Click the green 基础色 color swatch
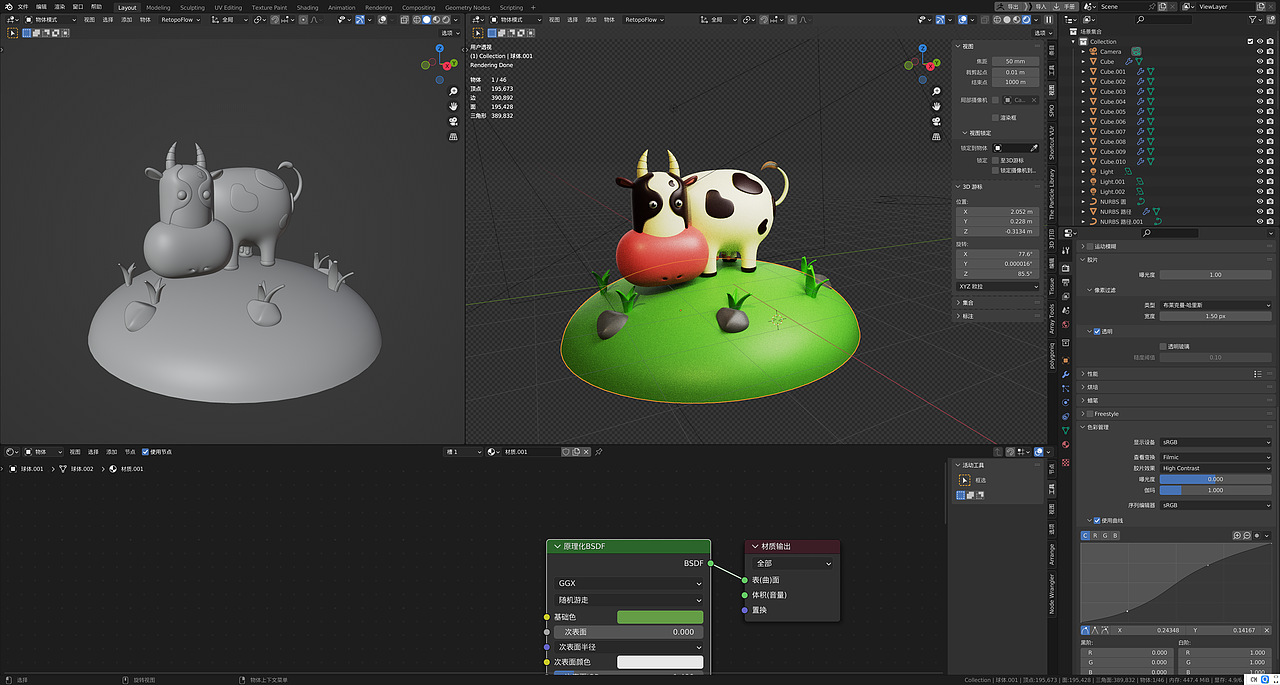Viewport: 1280px width, 685px height. [x=659, y=617]
